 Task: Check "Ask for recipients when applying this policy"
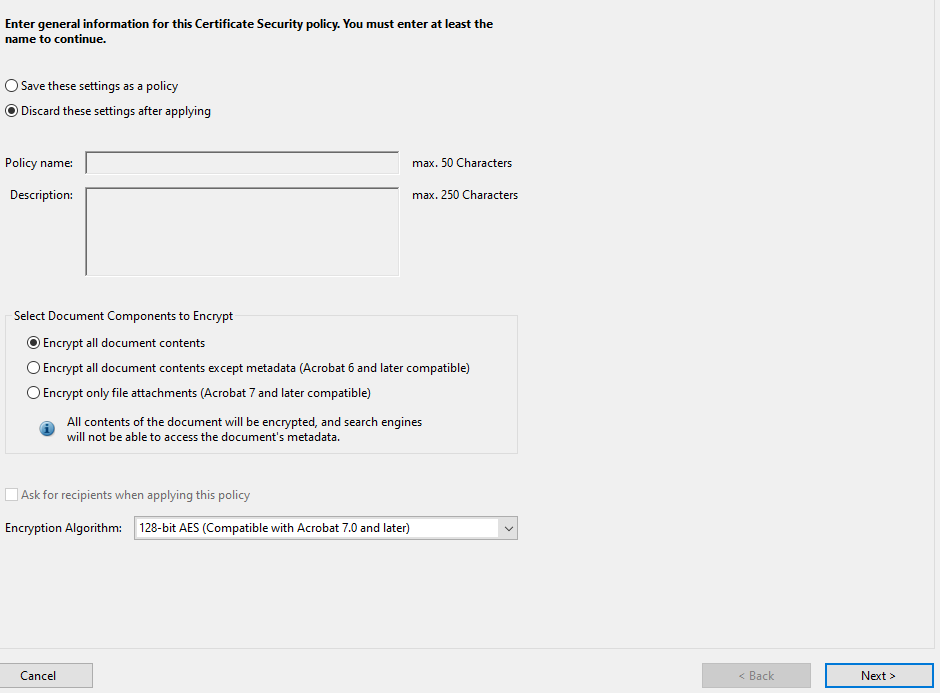coord(12,495)
